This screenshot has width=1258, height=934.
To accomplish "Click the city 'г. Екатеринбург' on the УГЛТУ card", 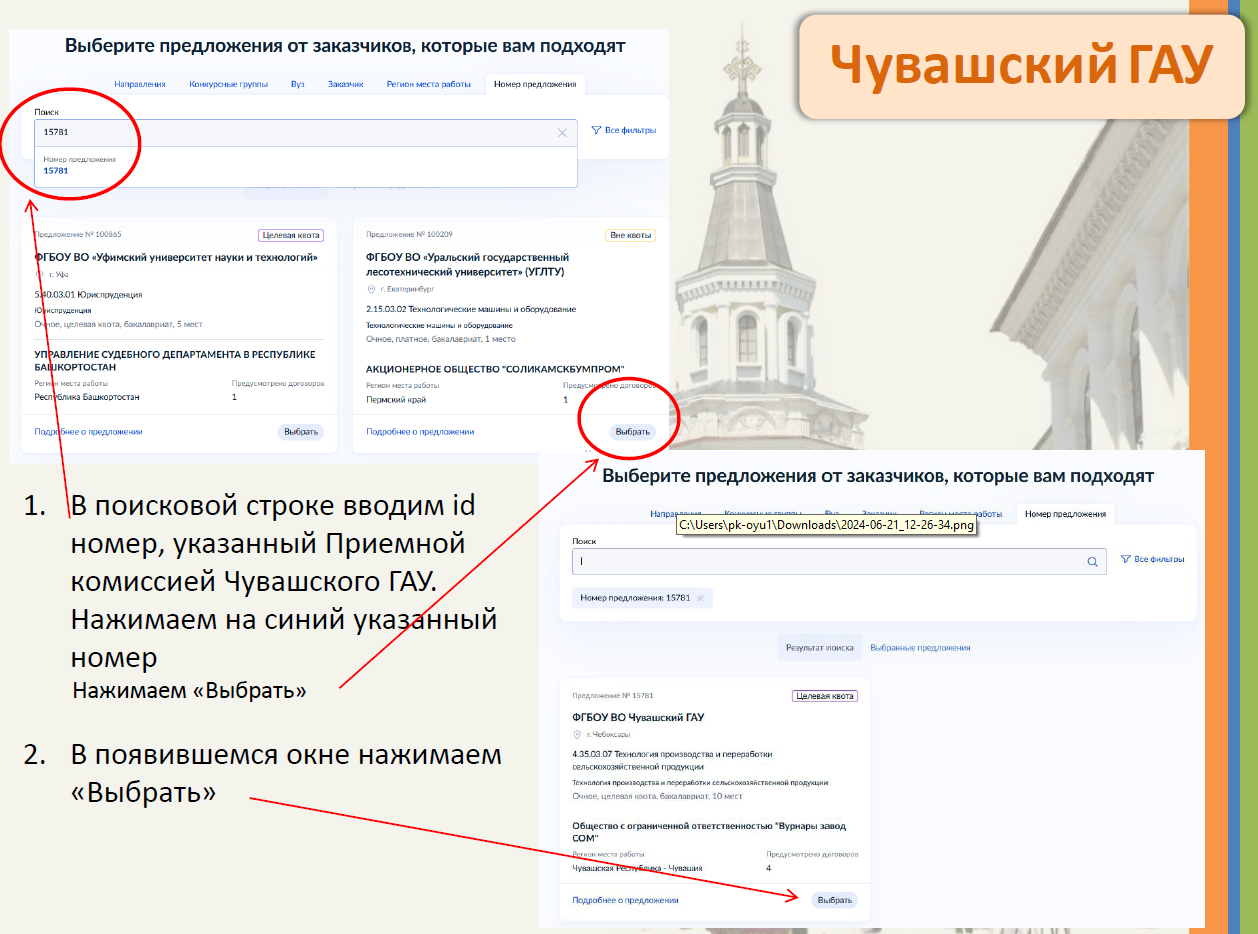I will click(407, 289).
